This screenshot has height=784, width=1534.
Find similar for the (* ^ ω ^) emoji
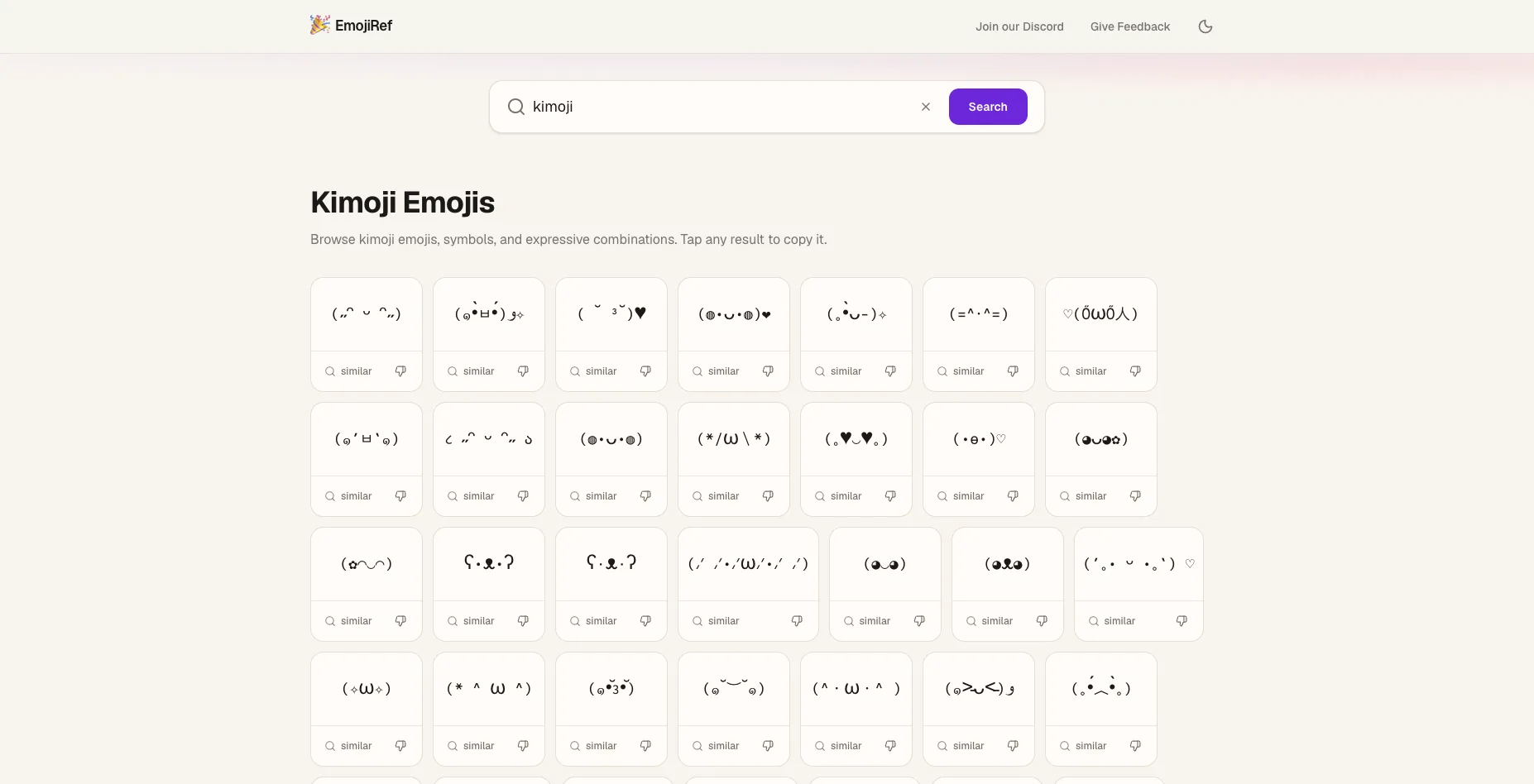click(471, 746)
